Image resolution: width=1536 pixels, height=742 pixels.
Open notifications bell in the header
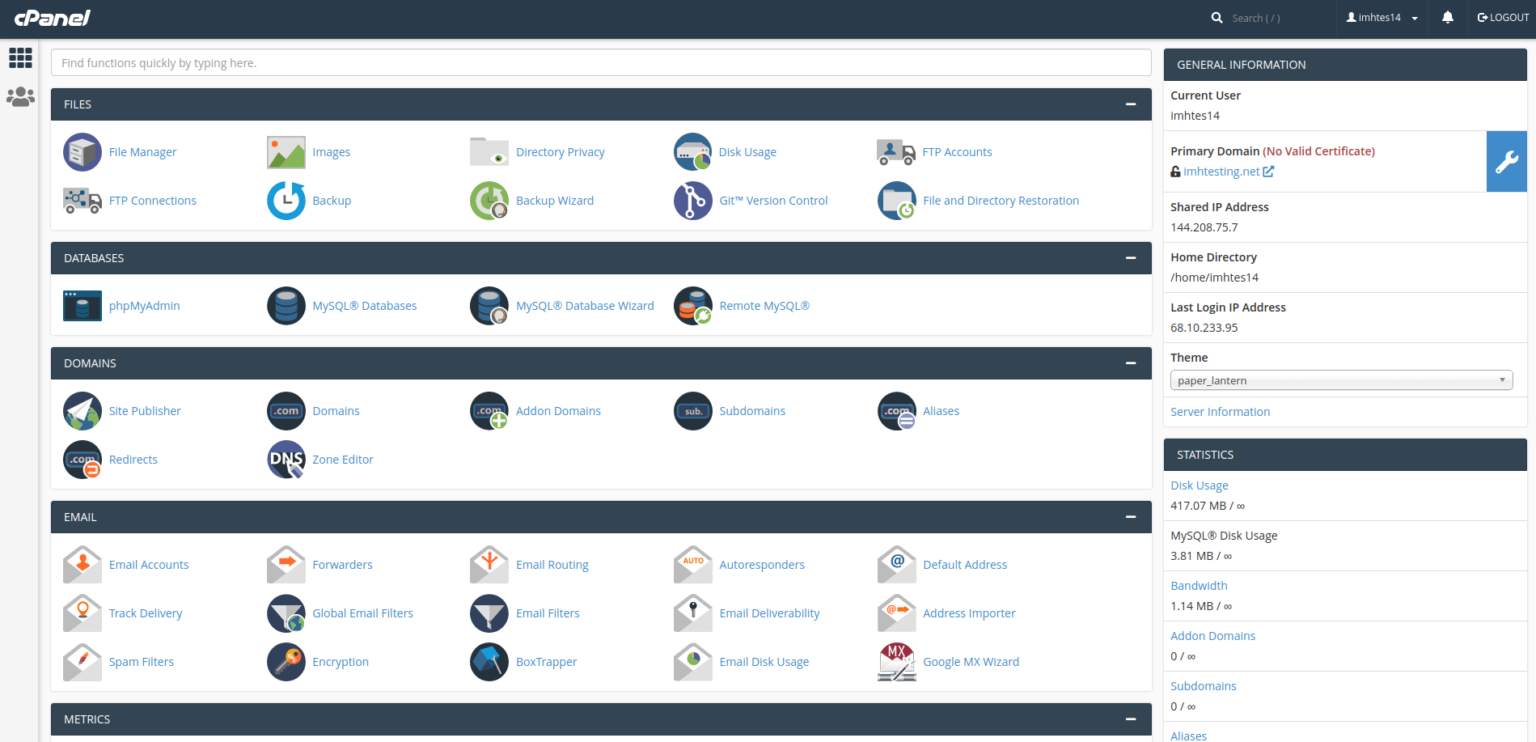[x=1447, y=18]
